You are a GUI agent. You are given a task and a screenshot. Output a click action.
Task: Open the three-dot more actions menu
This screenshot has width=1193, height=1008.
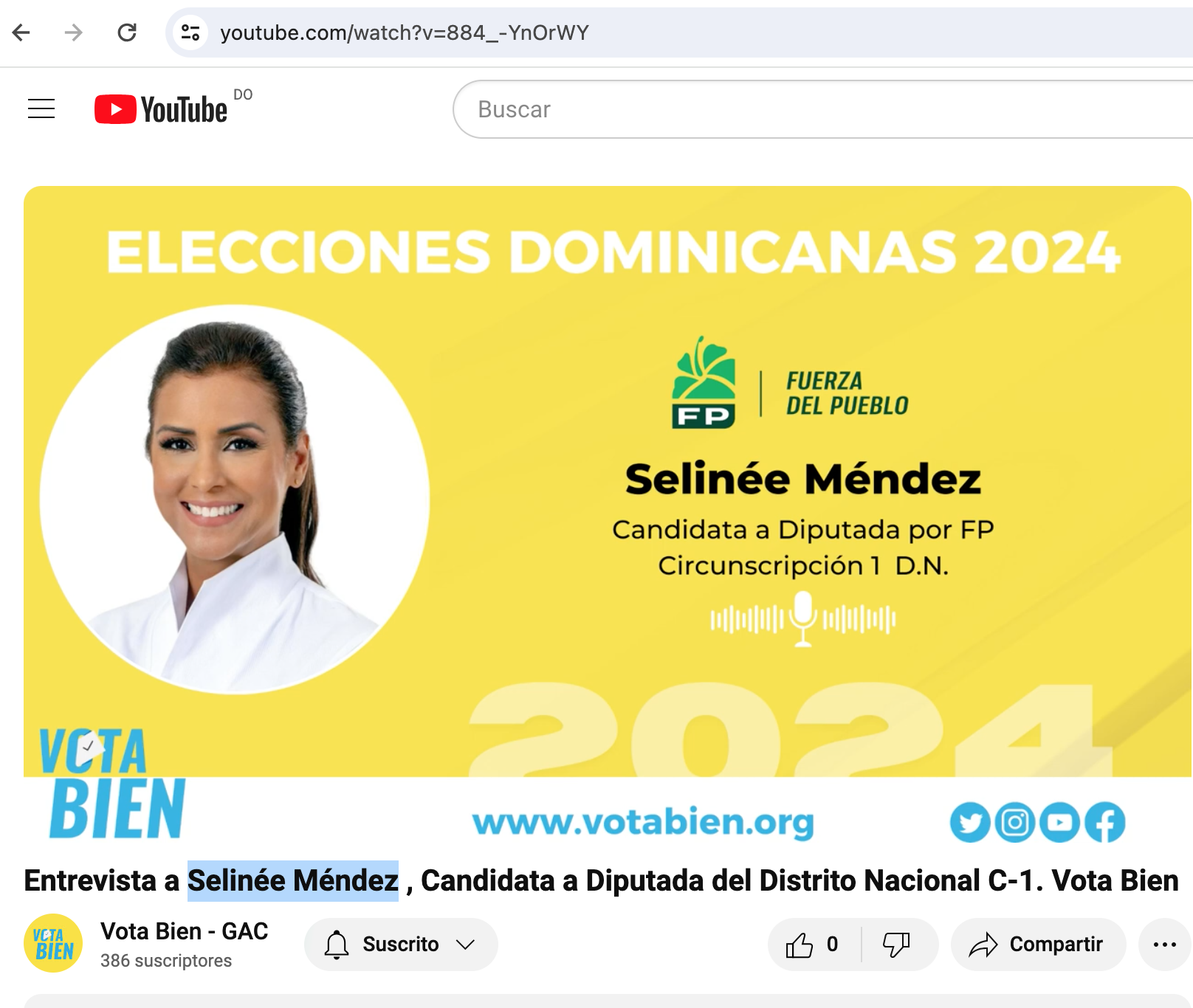click(1164, 944)
